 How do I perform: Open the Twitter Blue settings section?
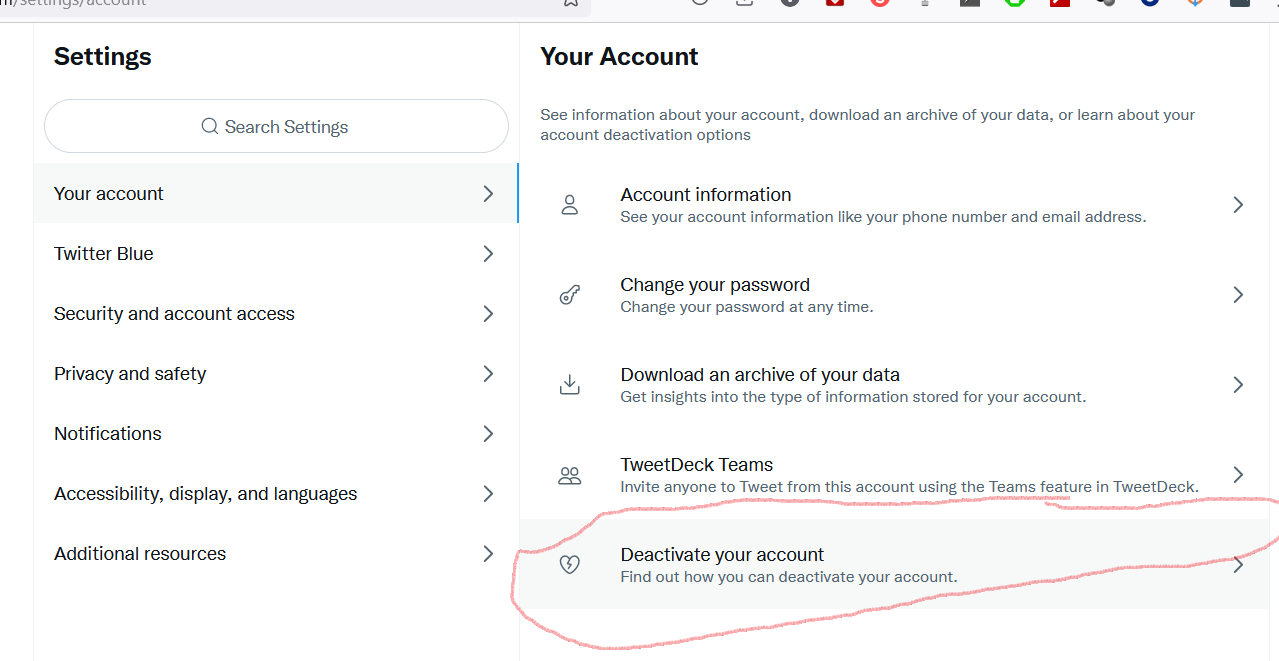(104, 254)
